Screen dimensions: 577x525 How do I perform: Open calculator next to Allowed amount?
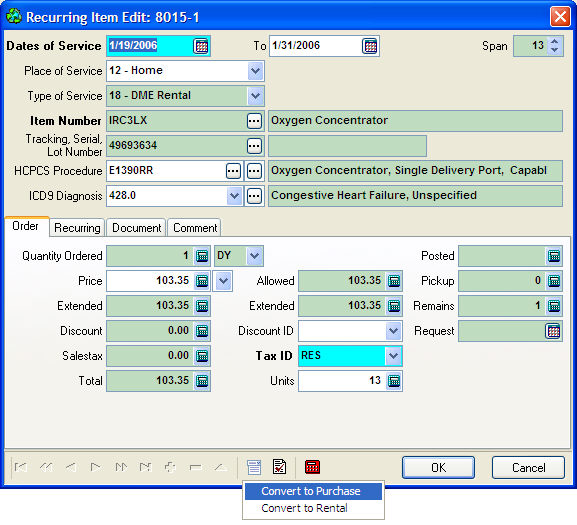click(394, 281)
